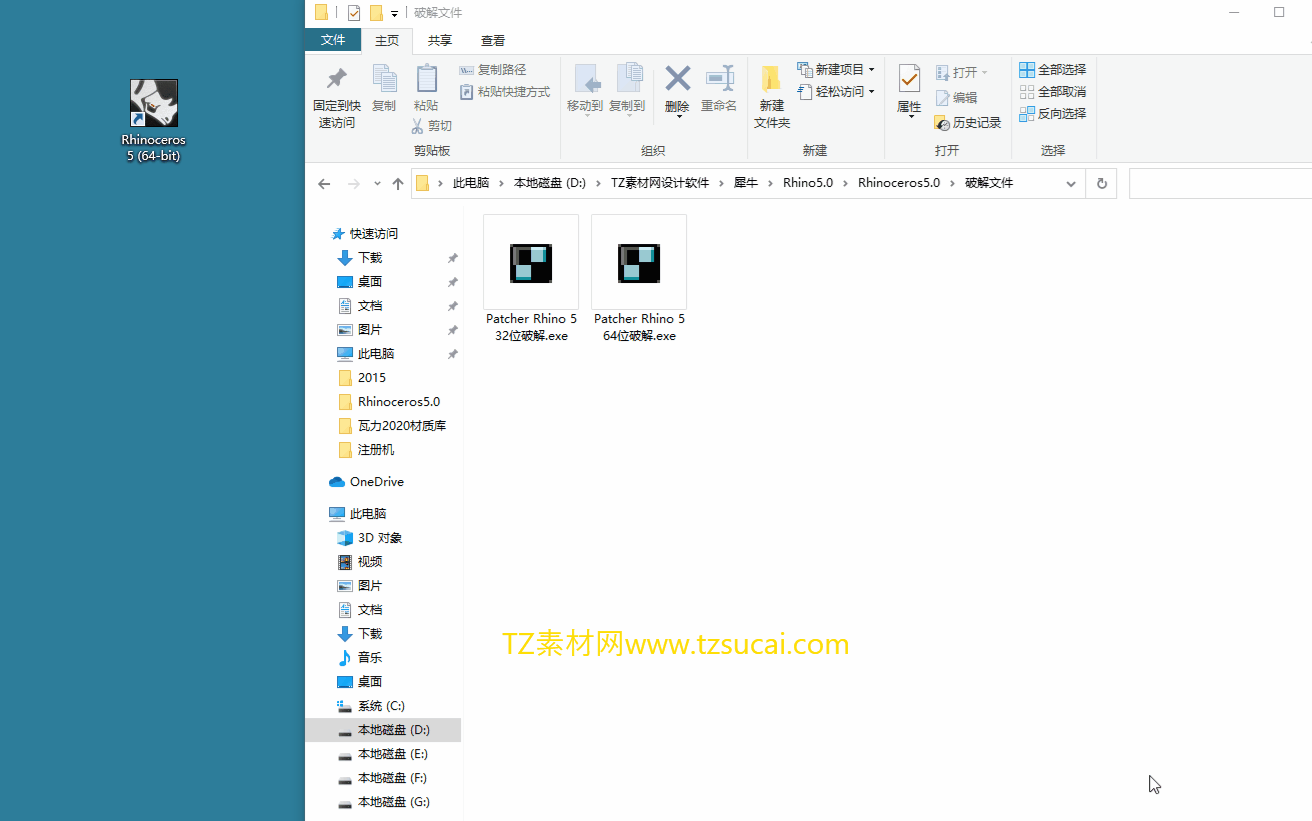Click Rhino5.0 breadcrumb segment
This screenshot has width=1312, height=821.
(x=808, y=183)
